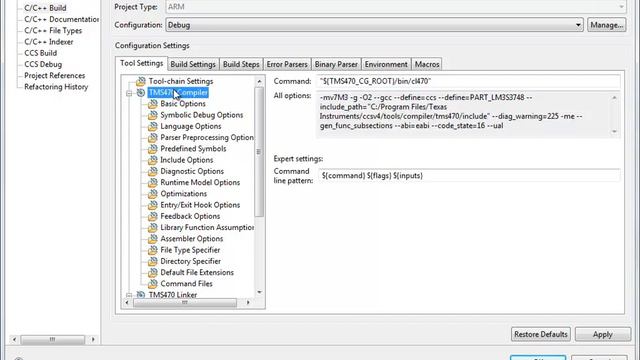Click the Apply button
This screenshot has height=360, width=640.
tap(602, 334)
